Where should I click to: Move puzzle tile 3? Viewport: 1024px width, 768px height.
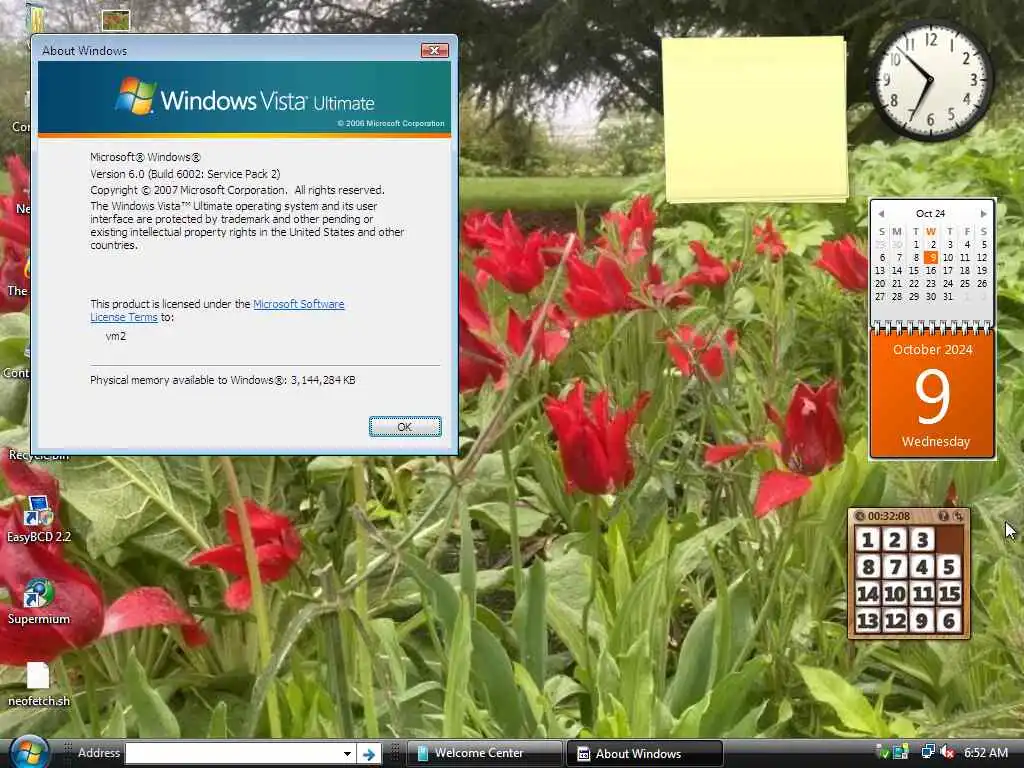[x=922, y=540]
